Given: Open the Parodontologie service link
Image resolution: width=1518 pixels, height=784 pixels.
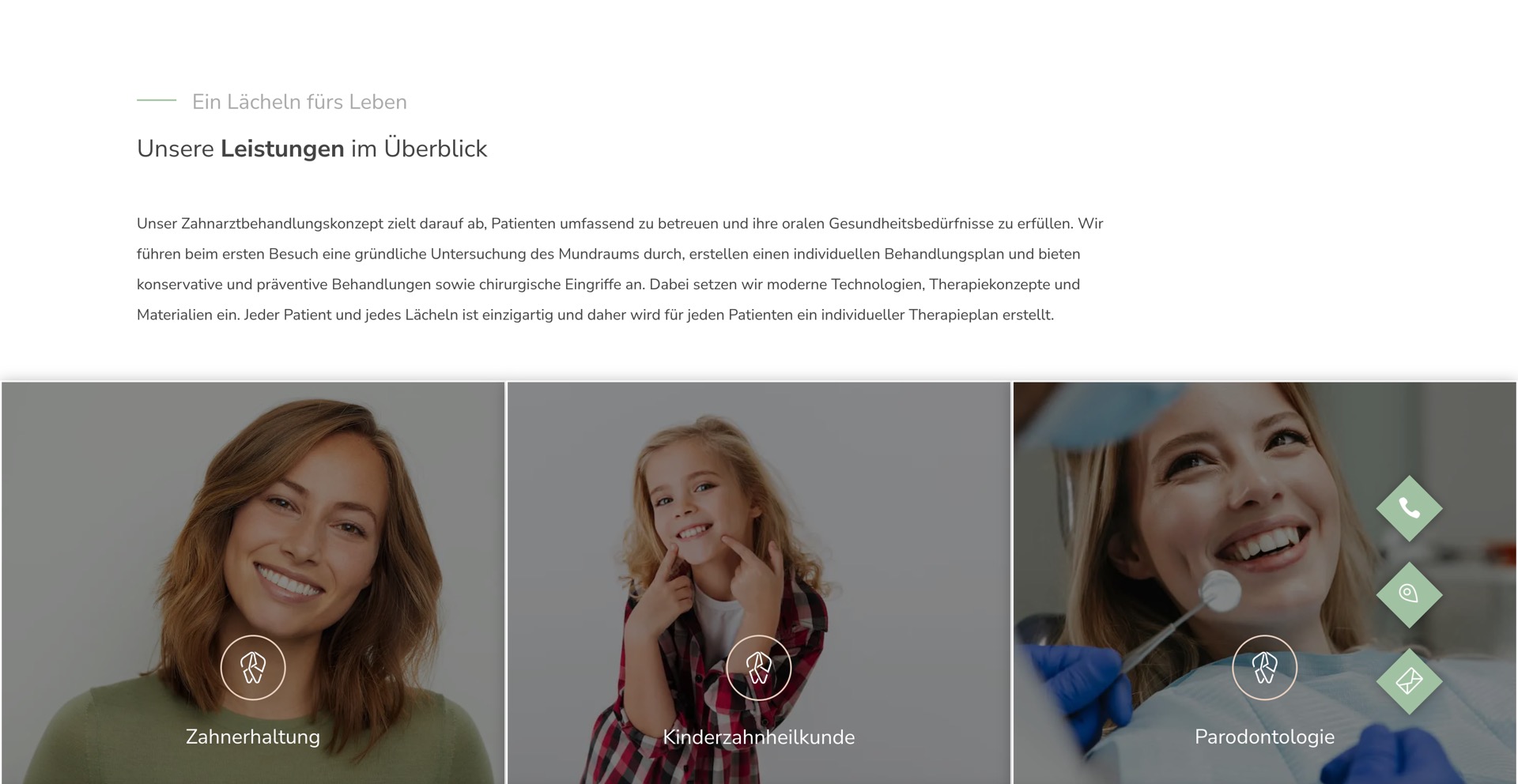Looking at the screenshot, I should [1265, 737].
